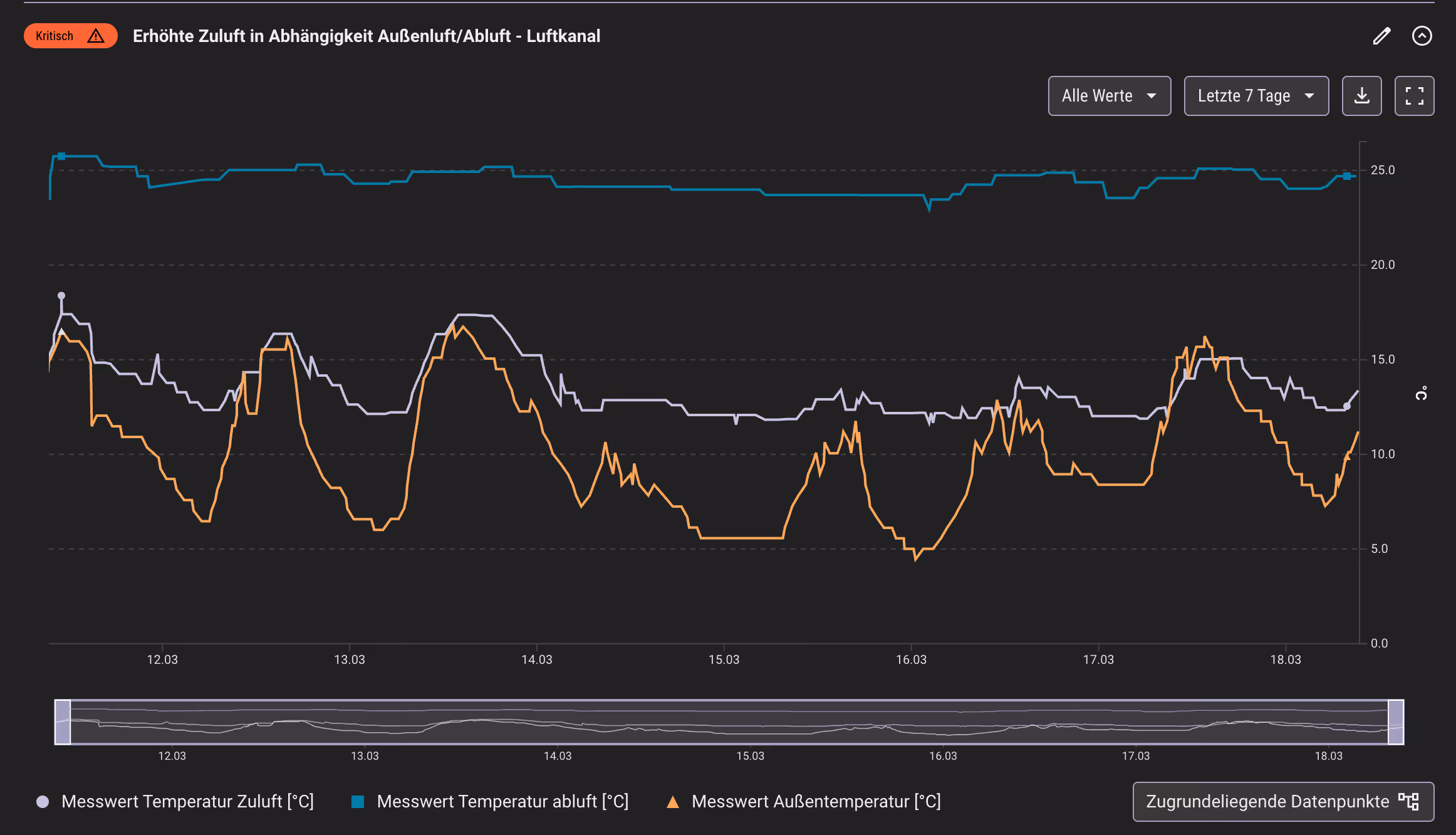Click the chart title Erhöhte Zuluft
This screenshot has height=835, width=1456.
point(367,36)
